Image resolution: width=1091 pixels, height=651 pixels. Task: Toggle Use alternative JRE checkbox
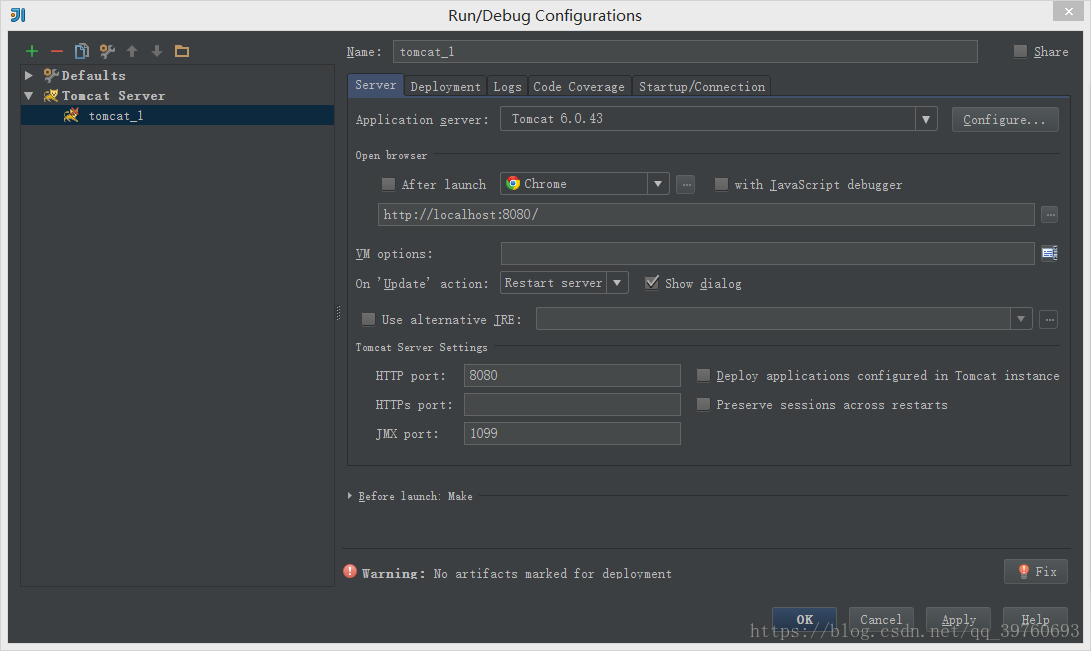368,319
